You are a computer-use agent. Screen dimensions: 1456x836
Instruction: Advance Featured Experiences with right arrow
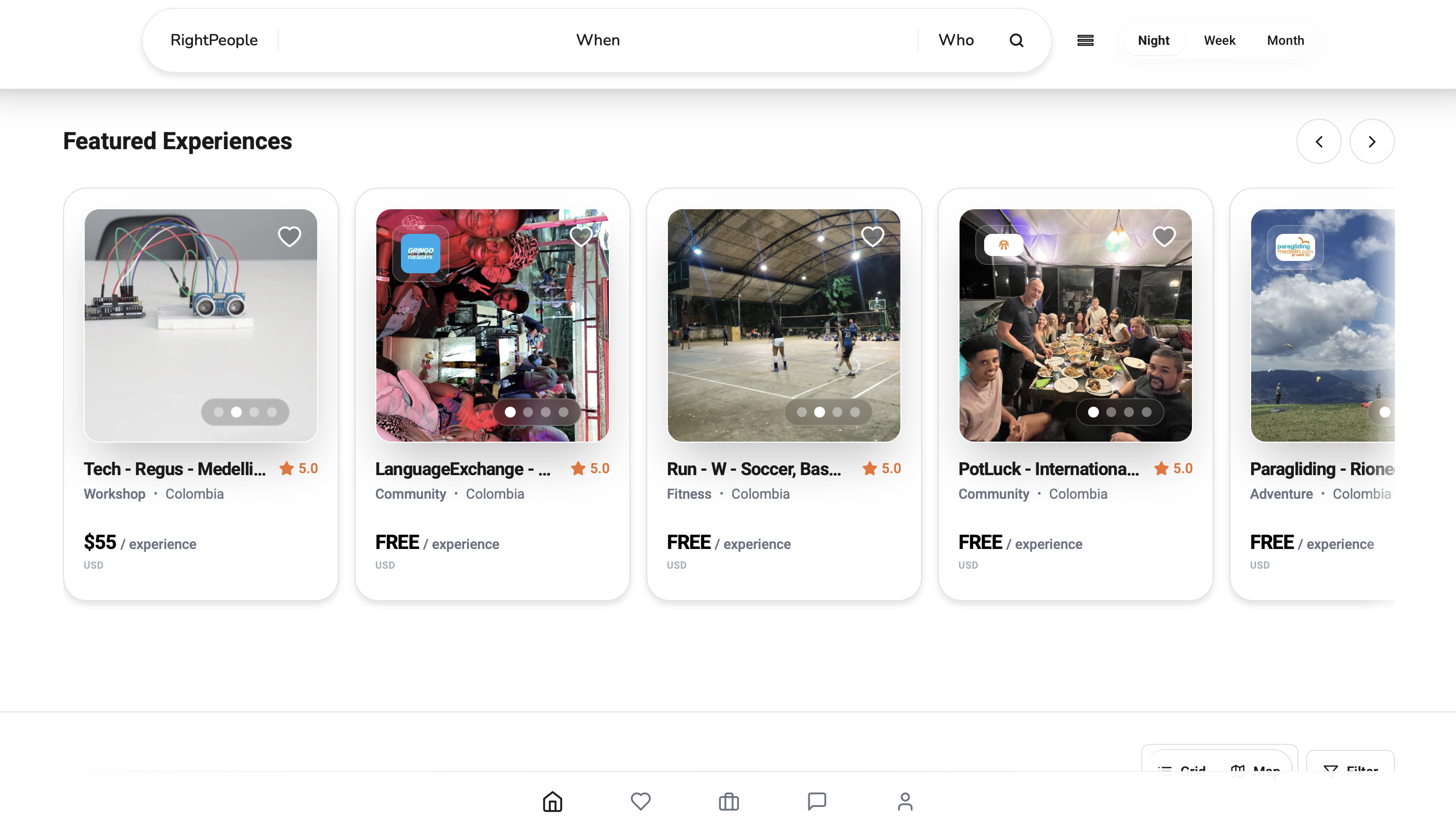(x=1372, y=141)
